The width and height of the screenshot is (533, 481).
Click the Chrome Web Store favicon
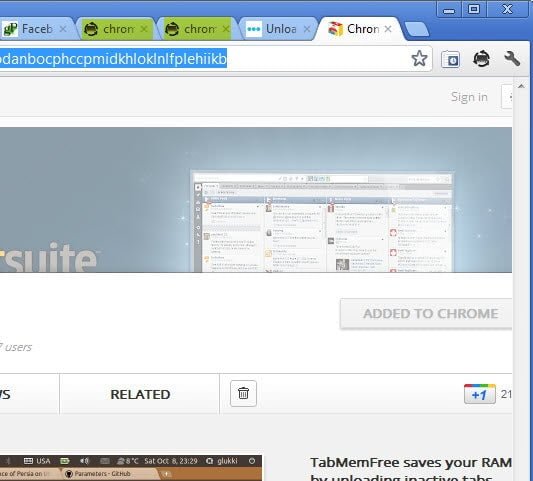[x=335, y=29]
